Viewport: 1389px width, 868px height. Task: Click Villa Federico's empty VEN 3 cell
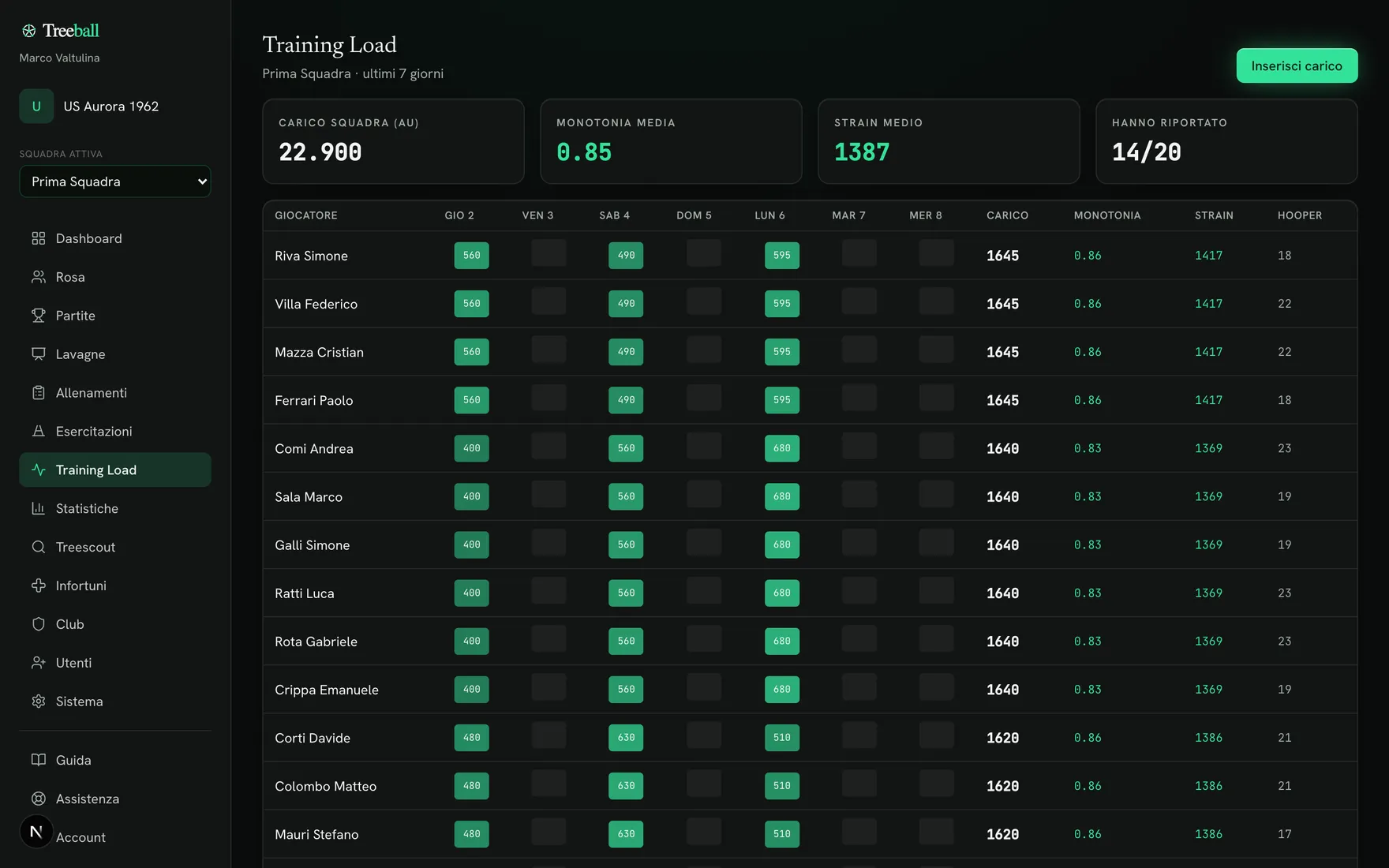click(548, 302)
